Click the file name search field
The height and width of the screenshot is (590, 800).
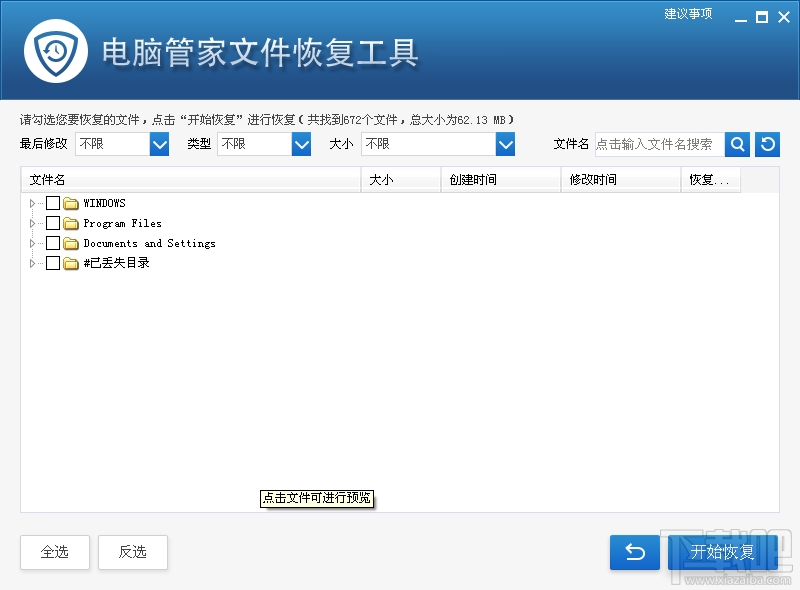click(660, 144)
